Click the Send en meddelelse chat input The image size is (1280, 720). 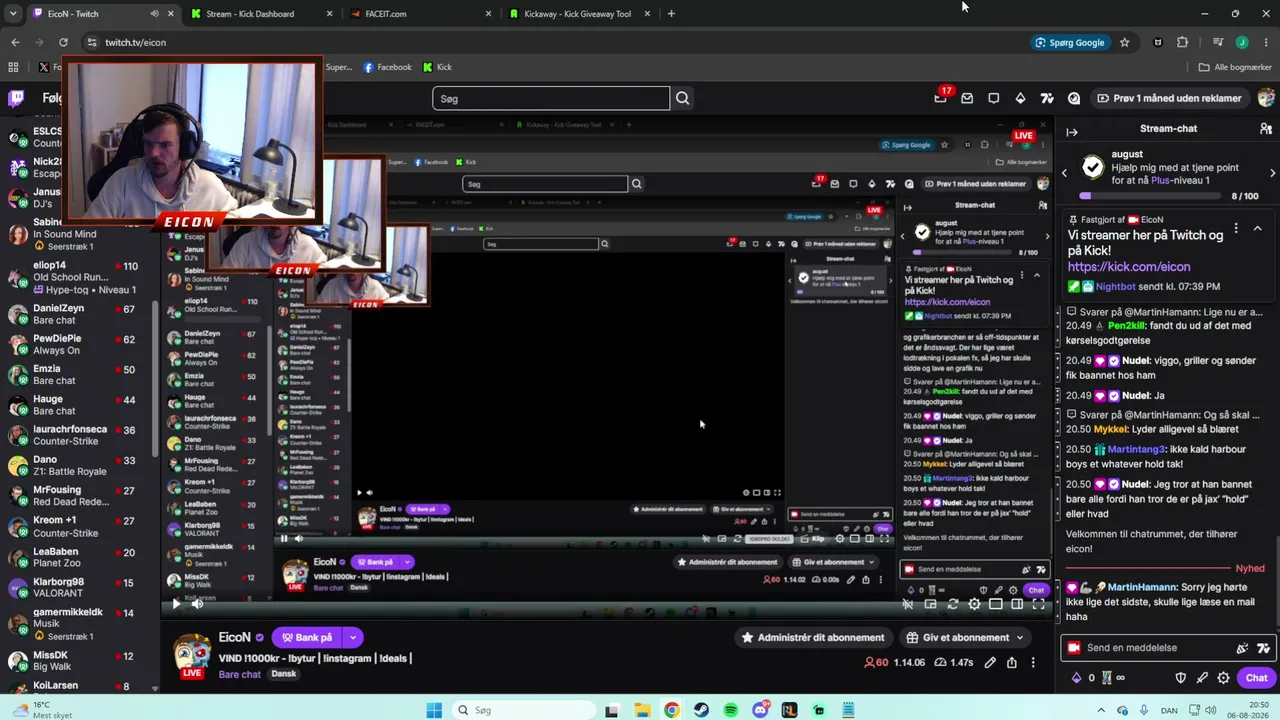[x=1150, y=648]
